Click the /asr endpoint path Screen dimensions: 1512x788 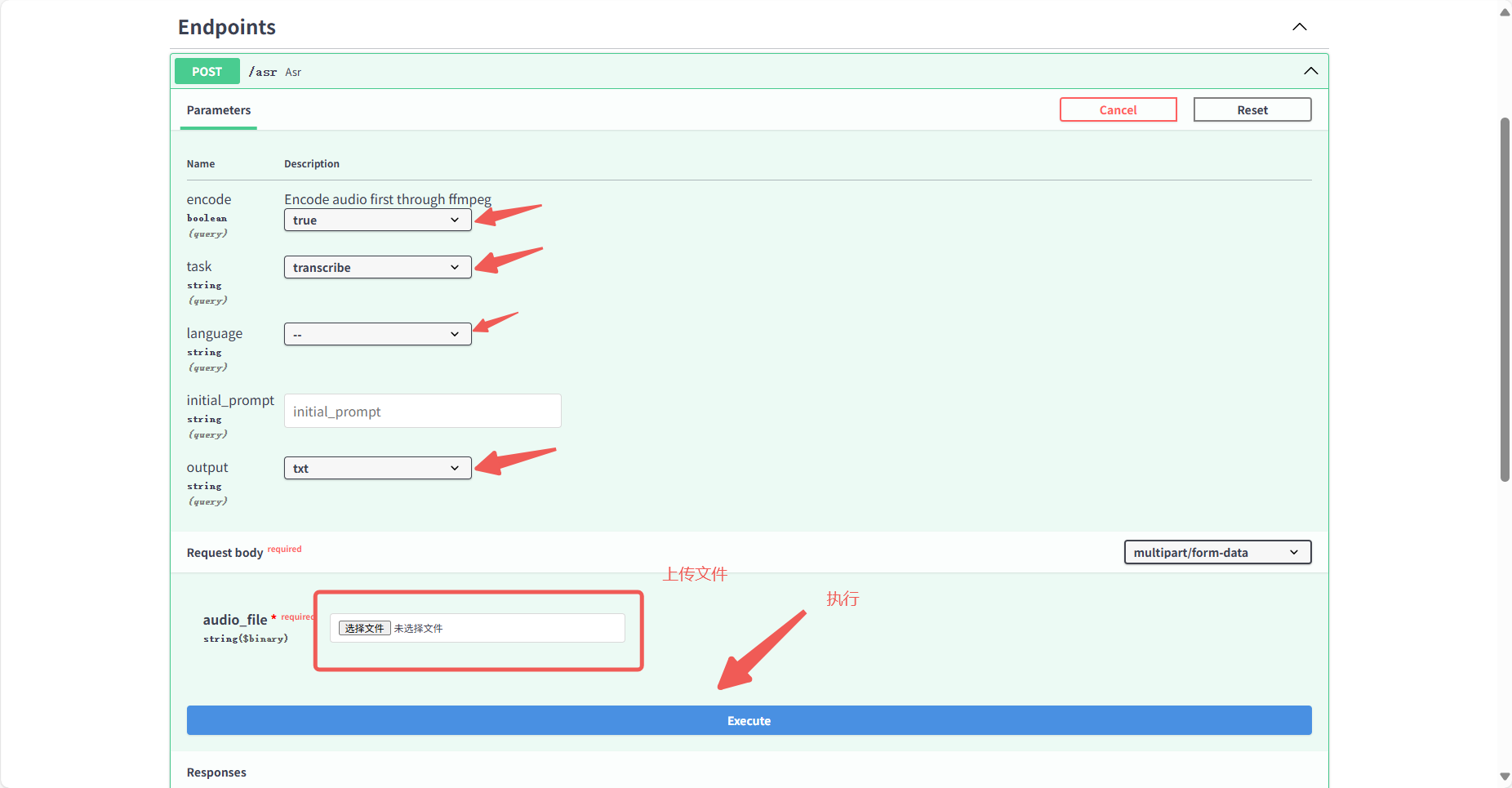(263, 73)
